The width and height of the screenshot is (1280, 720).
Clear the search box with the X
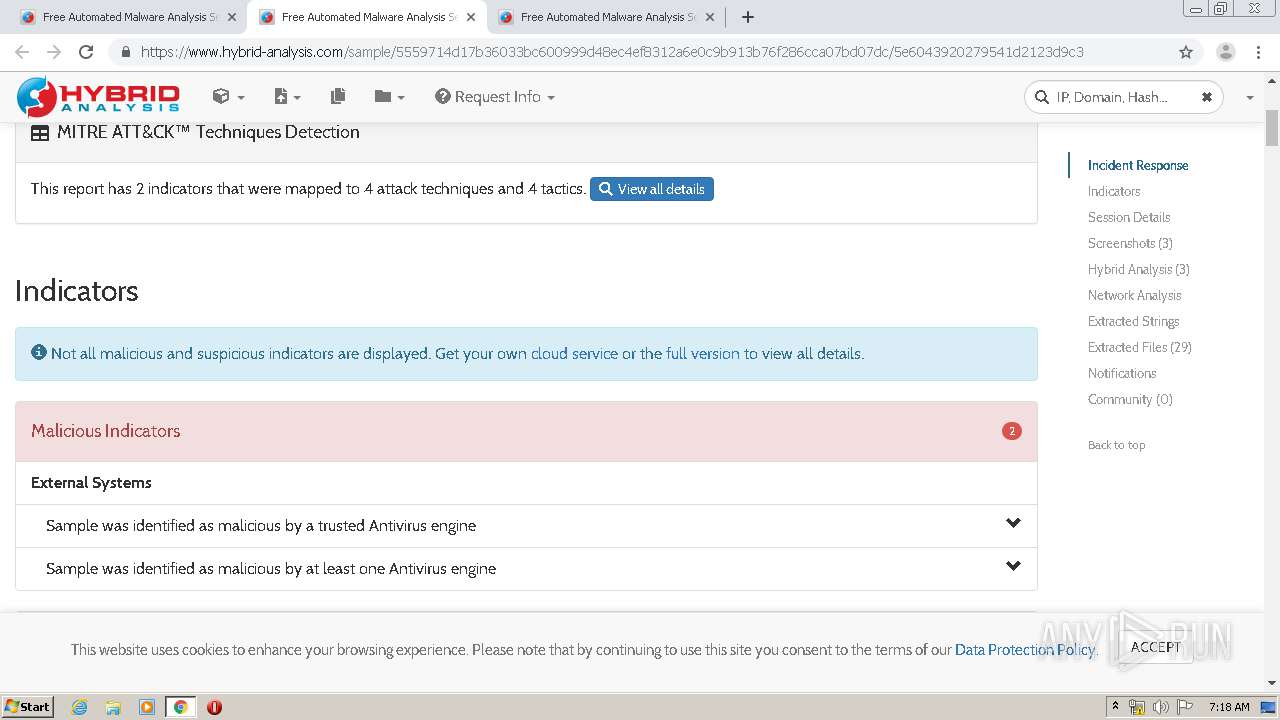1207,97
